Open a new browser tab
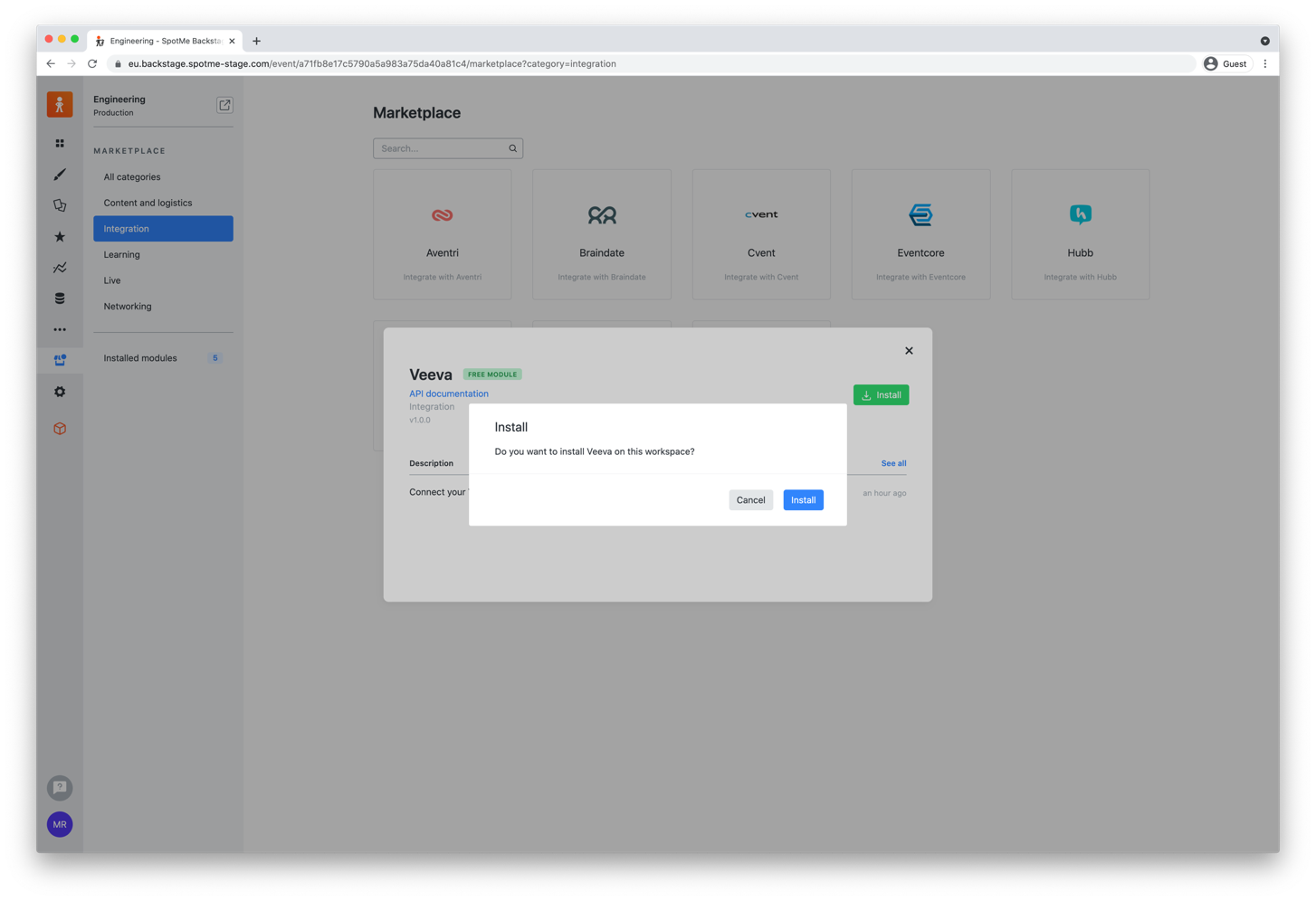 point(257,41)
